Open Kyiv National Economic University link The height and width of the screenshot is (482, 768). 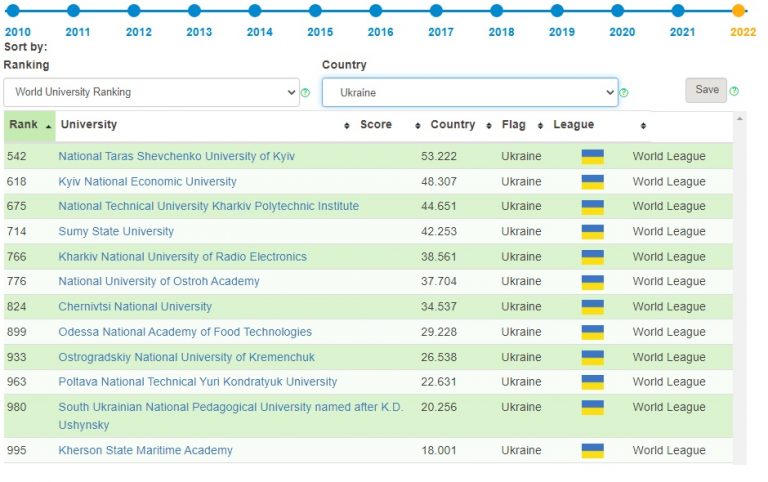click(x=147, y=182)
